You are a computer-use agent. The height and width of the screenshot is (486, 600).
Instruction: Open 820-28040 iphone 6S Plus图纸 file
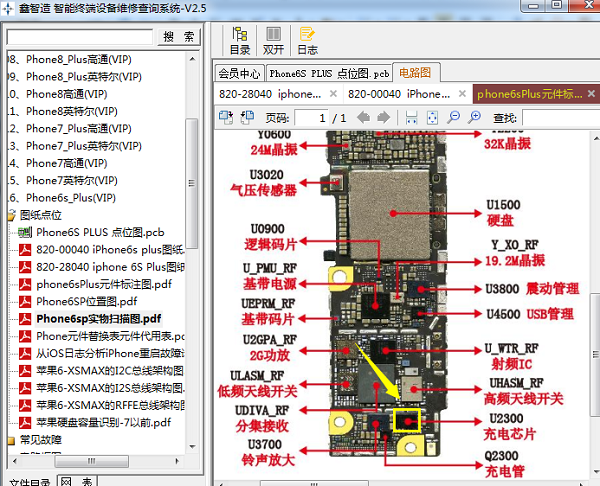click(111, 267)
